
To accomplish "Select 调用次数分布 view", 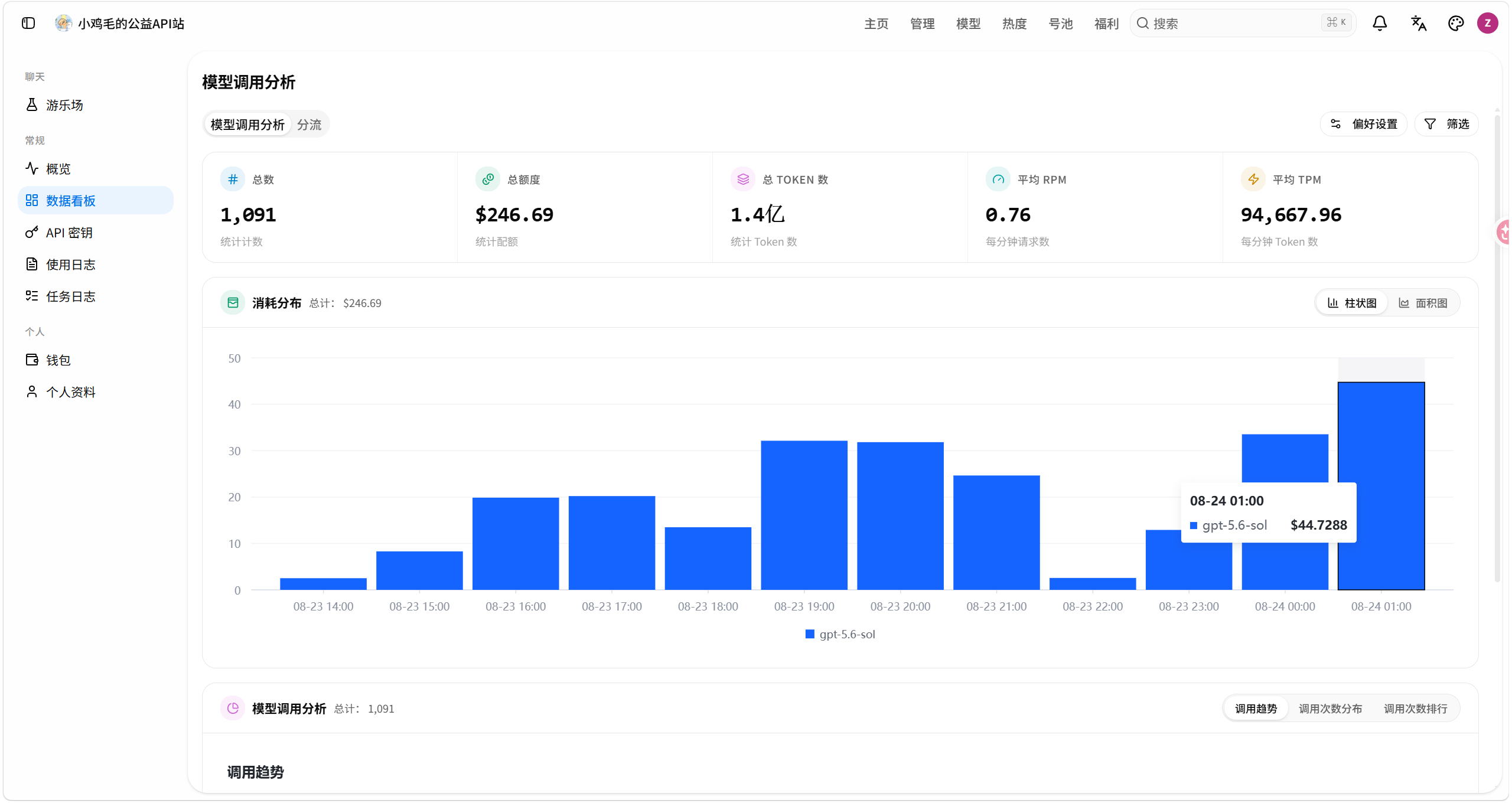I will pos(1330,709).
